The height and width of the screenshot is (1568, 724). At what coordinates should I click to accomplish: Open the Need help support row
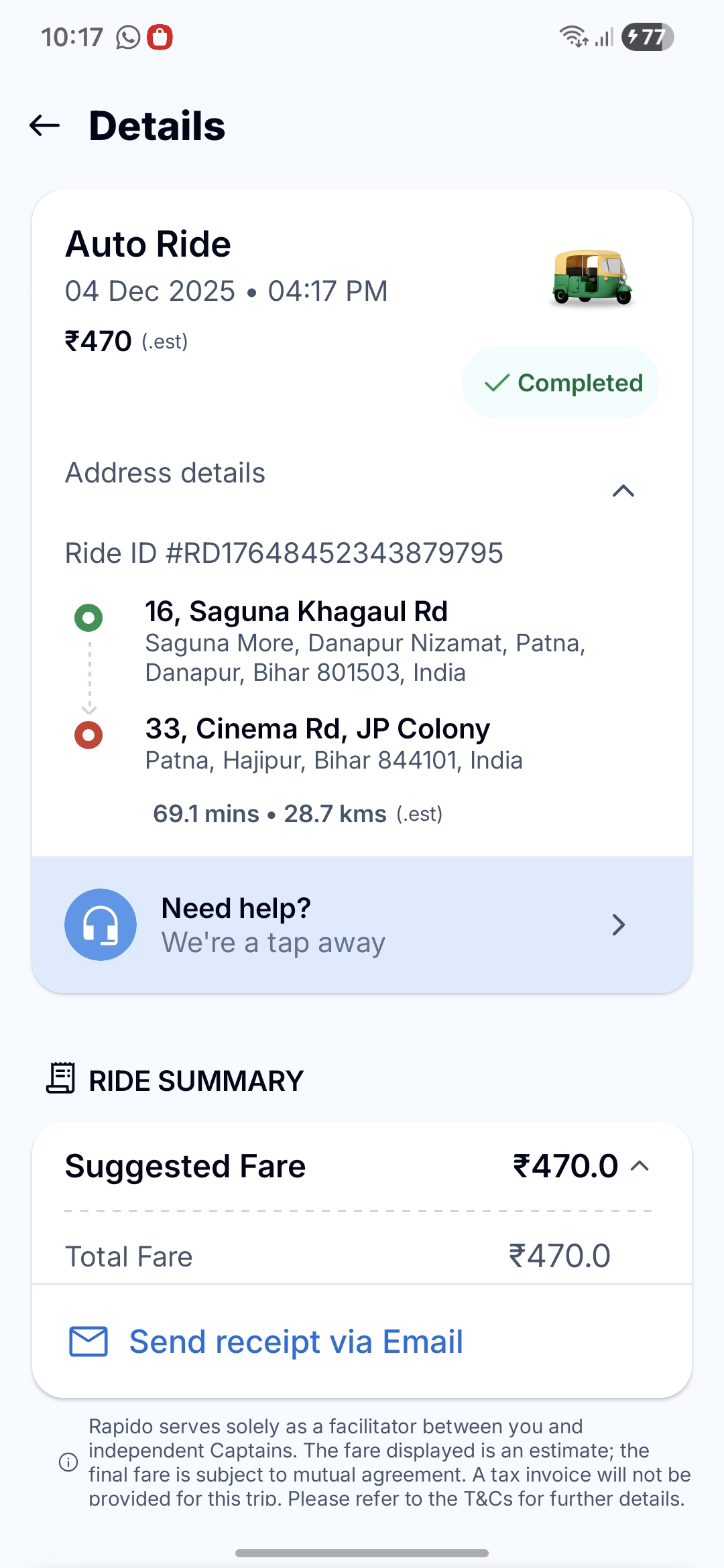362,925
